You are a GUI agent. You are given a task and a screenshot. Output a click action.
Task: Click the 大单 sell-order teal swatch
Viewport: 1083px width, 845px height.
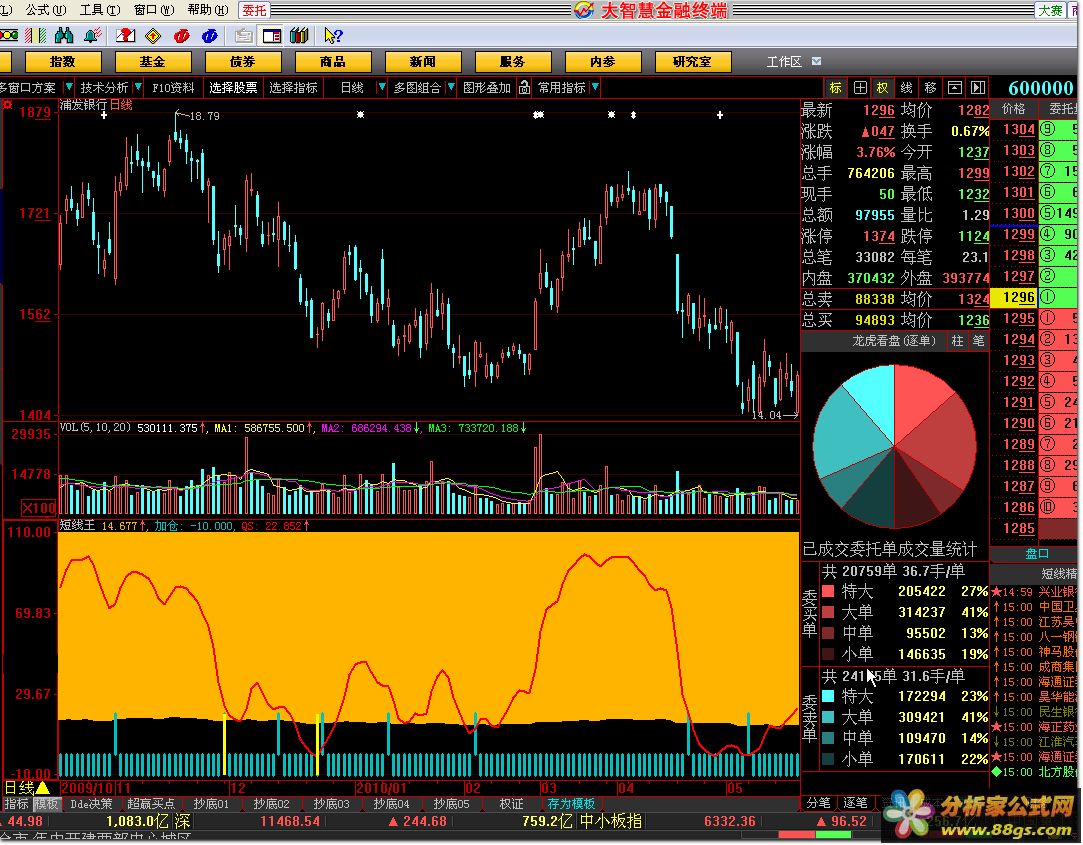coord(828,717)
